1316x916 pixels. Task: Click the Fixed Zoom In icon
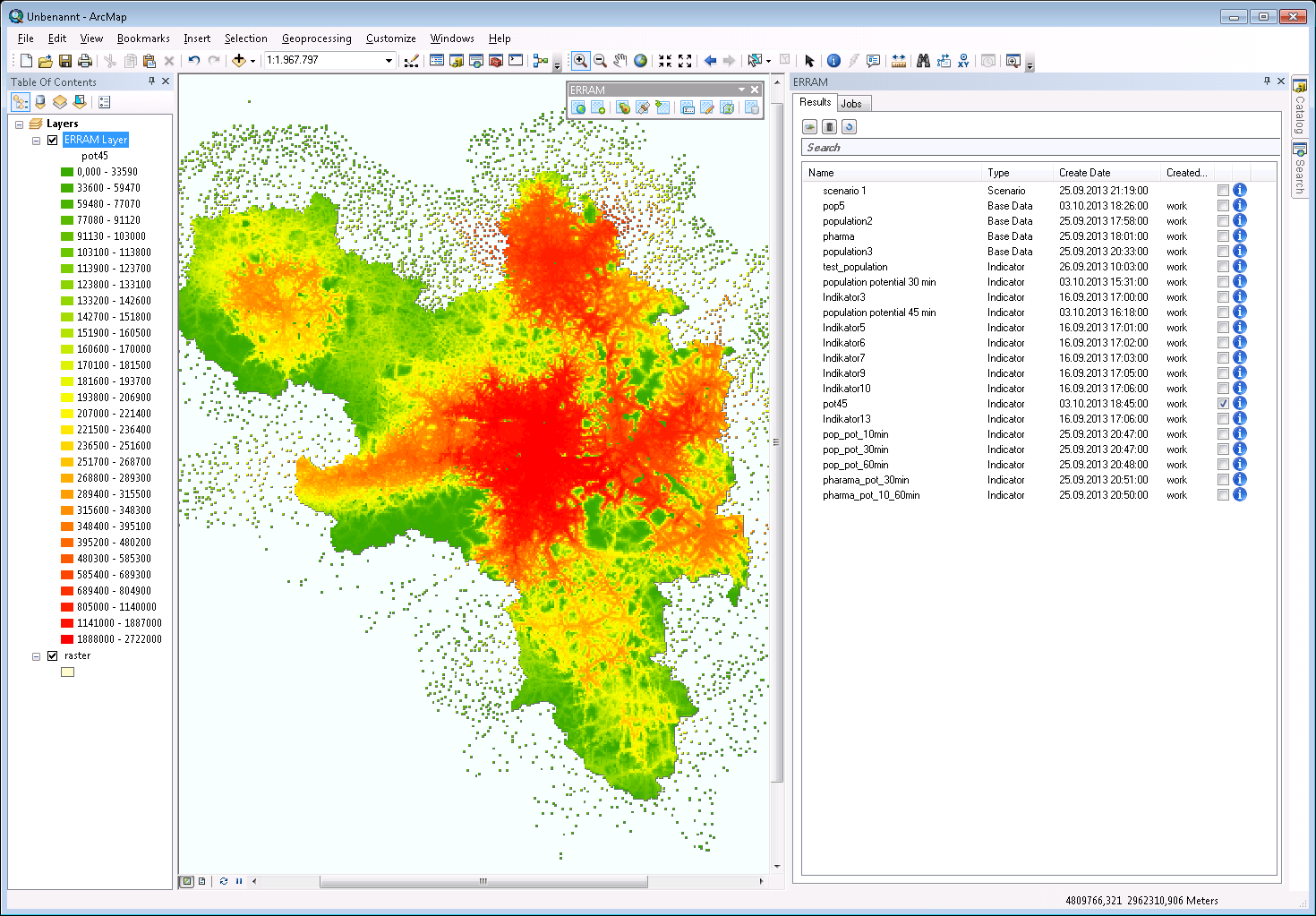point(665,61)
